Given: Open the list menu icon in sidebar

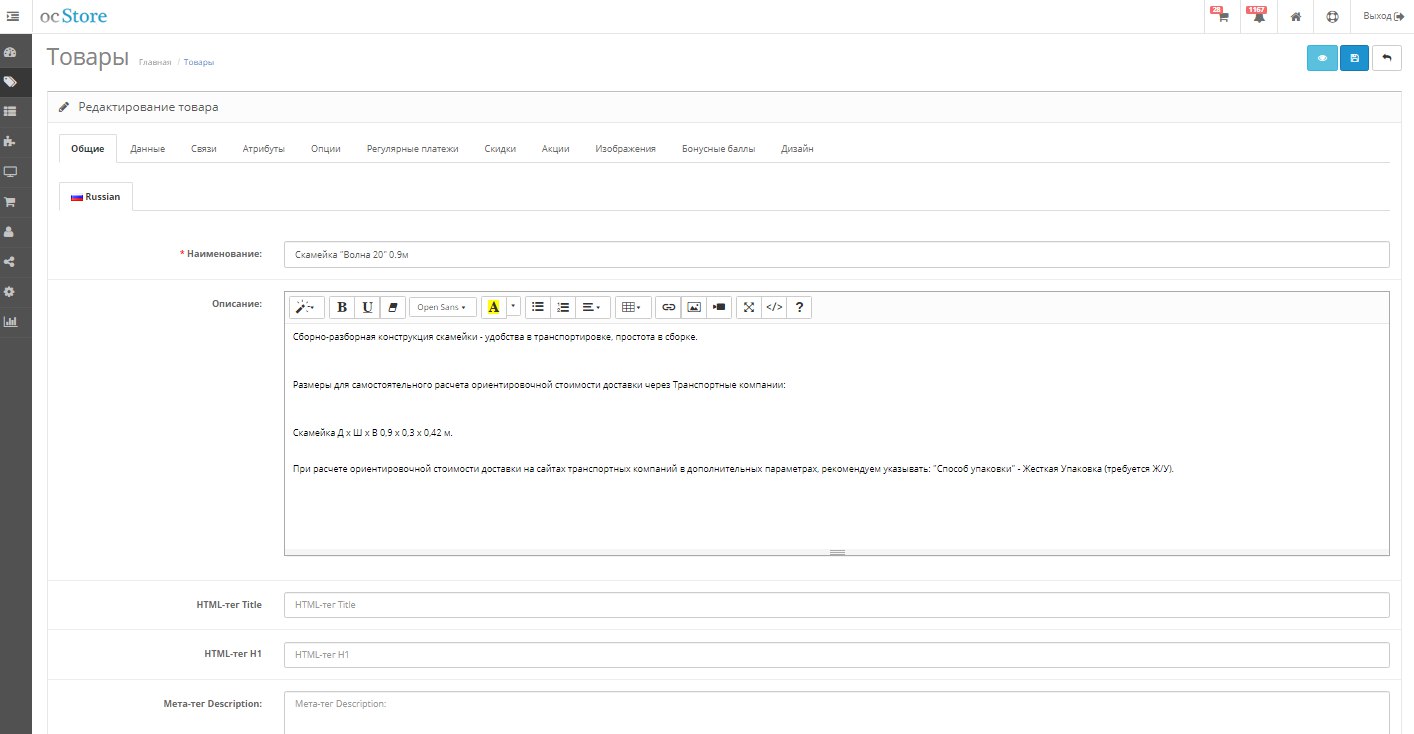Looking at the screenshot, I should pyautogui.click(x=11, y=112).
